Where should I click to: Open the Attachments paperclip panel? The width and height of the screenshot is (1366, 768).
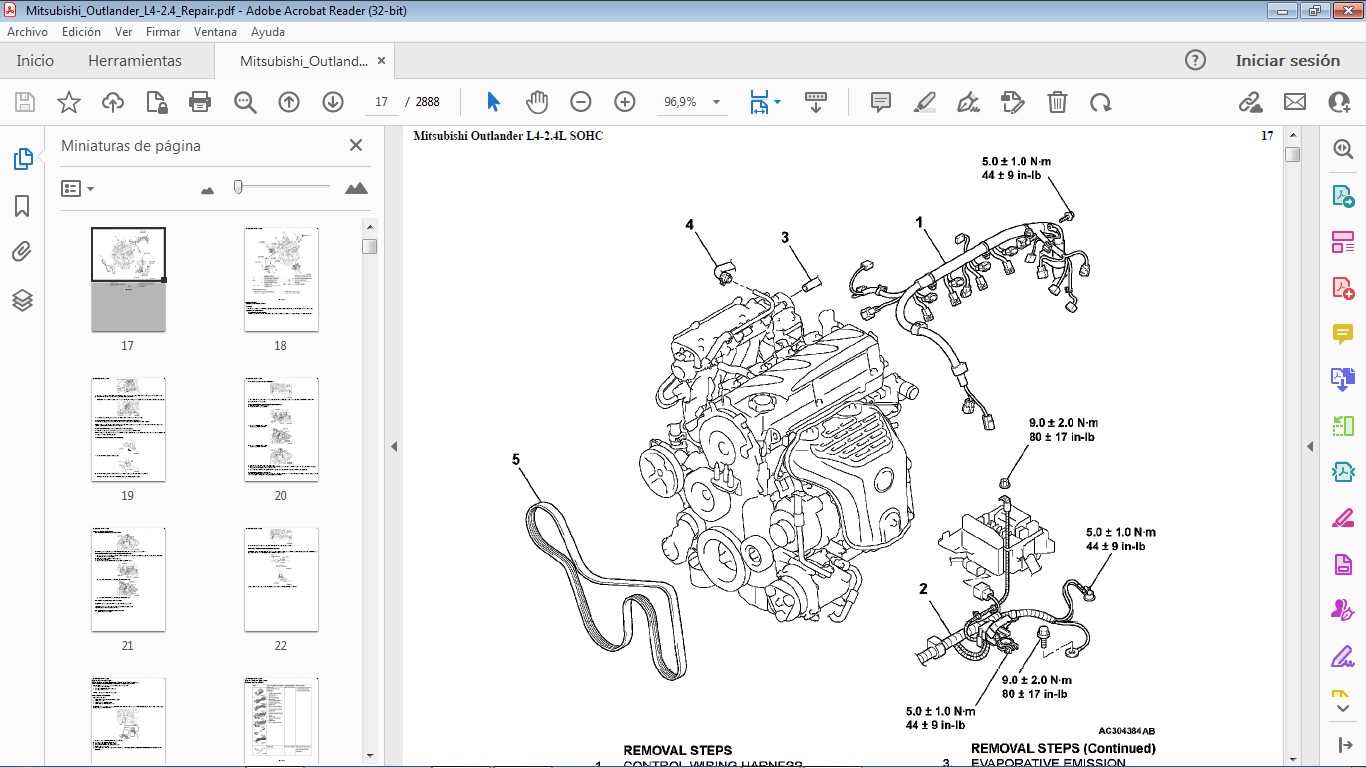click(x=22, y=252)
